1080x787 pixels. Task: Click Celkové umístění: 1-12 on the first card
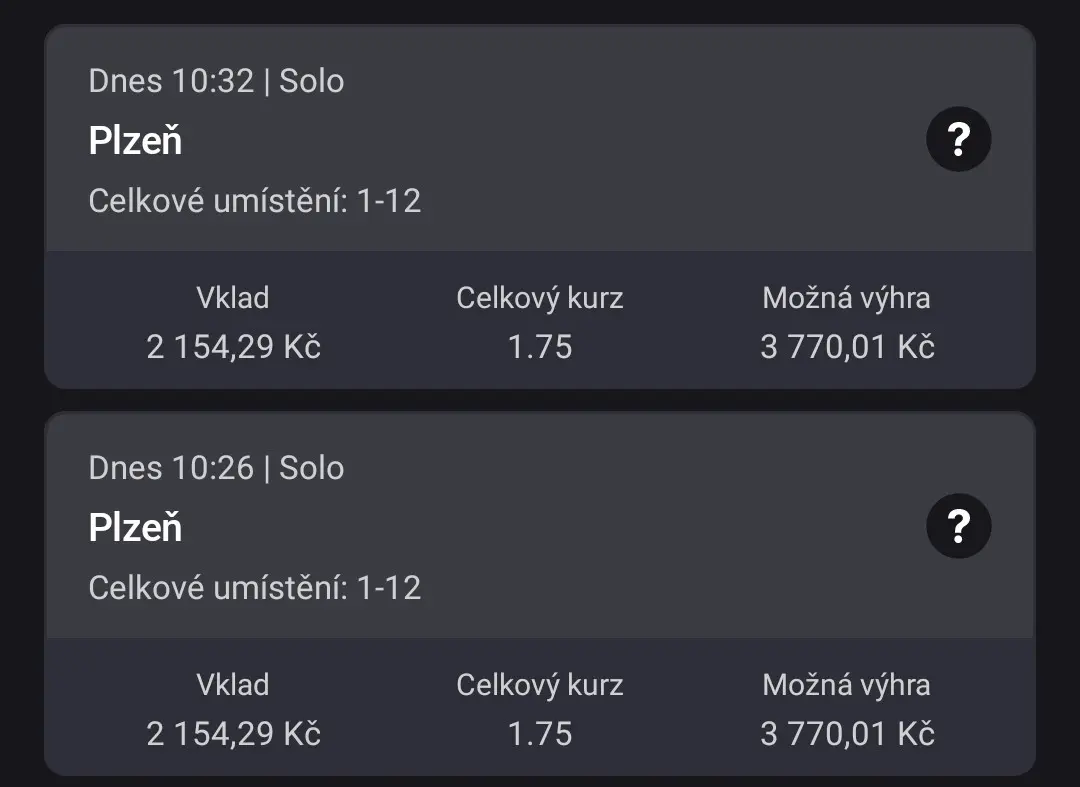click(x=256, y=201)
